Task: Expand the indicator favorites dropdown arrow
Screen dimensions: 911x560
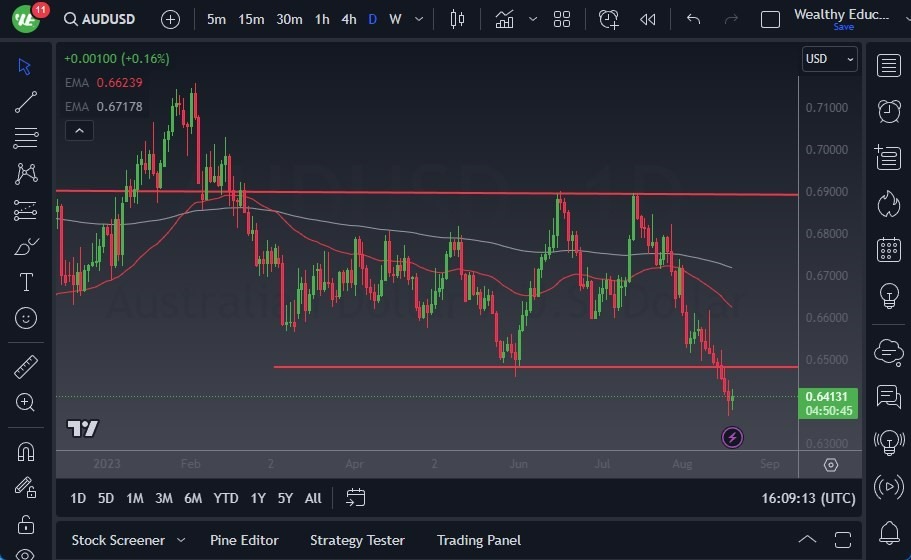Action: coord(532,19)
